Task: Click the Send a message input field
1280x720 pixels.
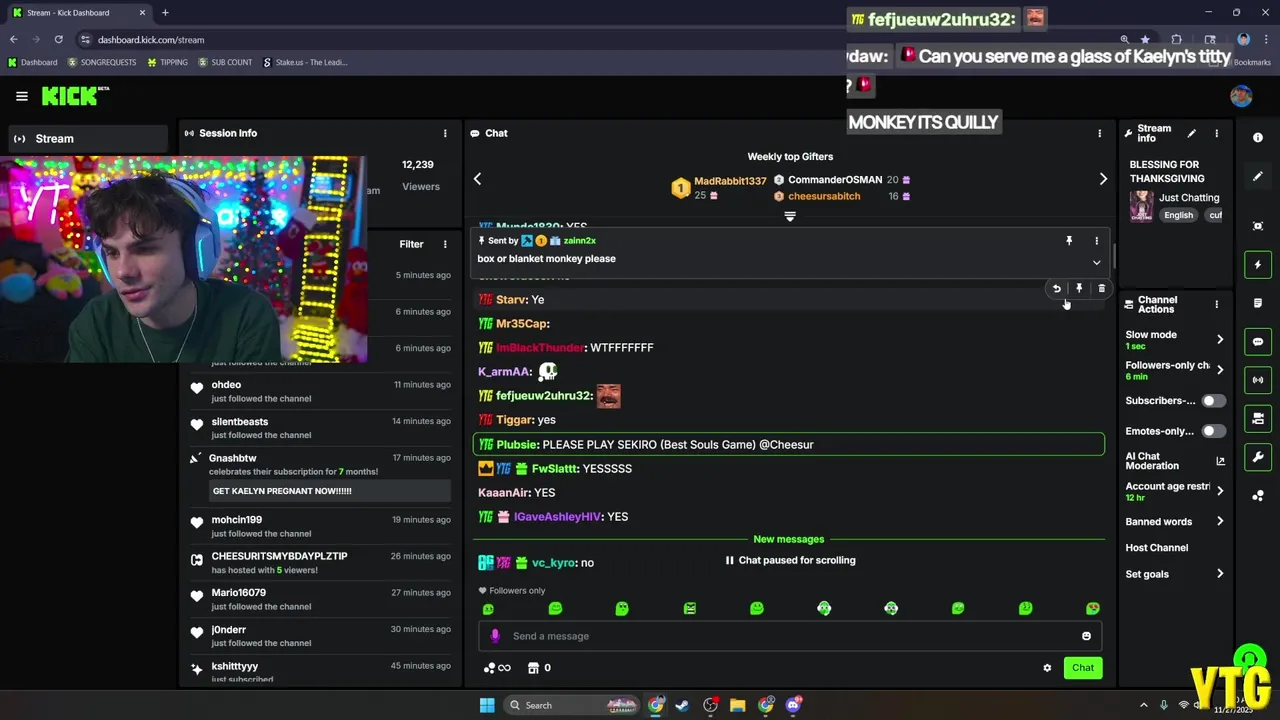Action: 790,636
